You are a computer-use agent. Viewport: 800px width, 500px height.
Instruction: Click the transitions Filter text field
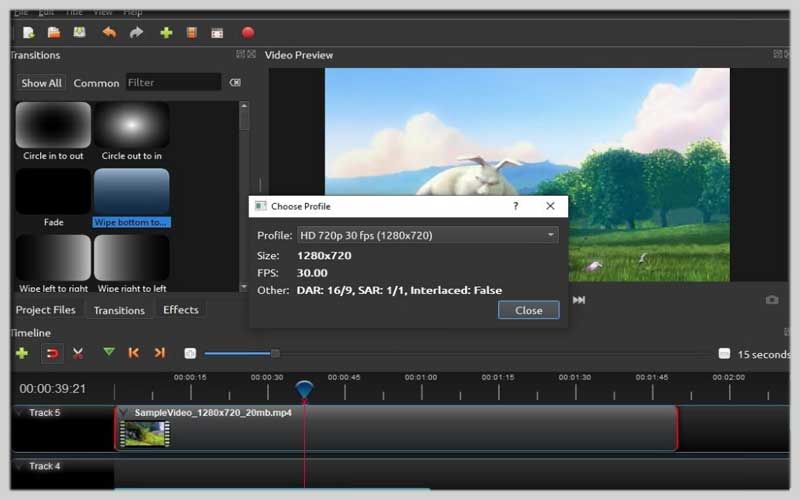click(173, 82)
